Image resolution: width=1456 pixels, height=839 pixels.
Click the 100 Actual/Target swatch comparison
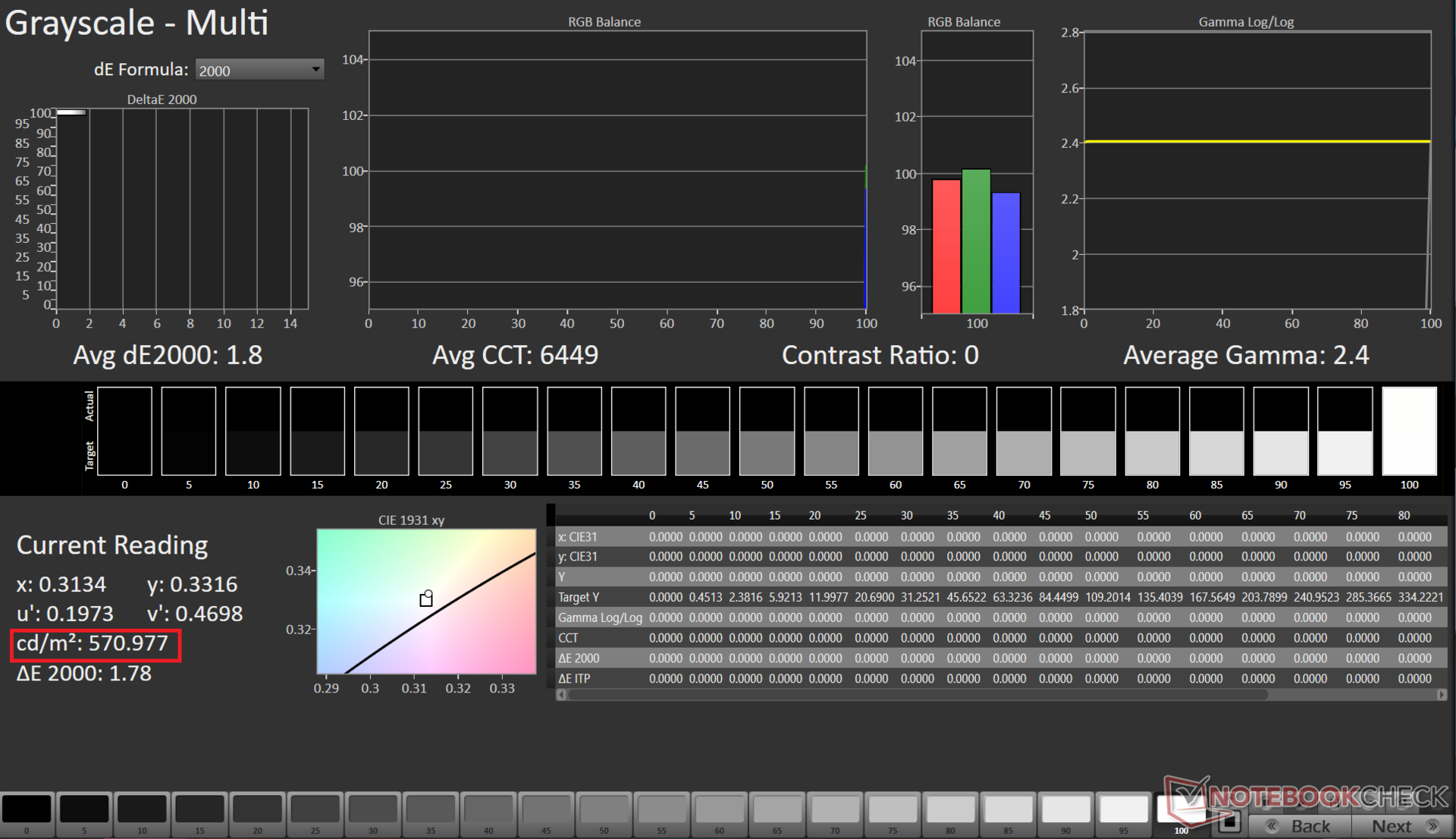click(x=1409, y=431)
